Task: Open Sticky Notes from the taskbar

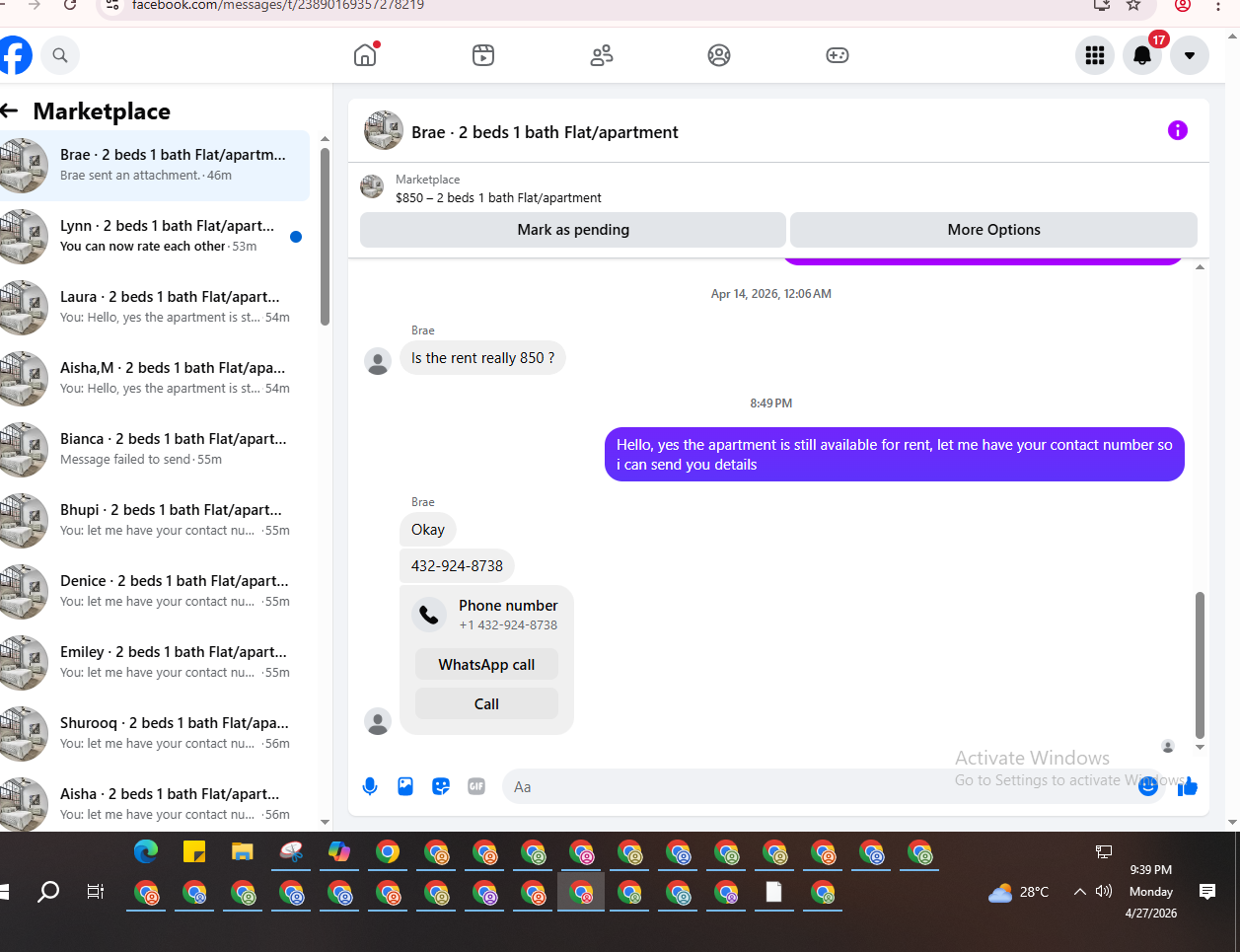Action: click(x=194, y=851)
